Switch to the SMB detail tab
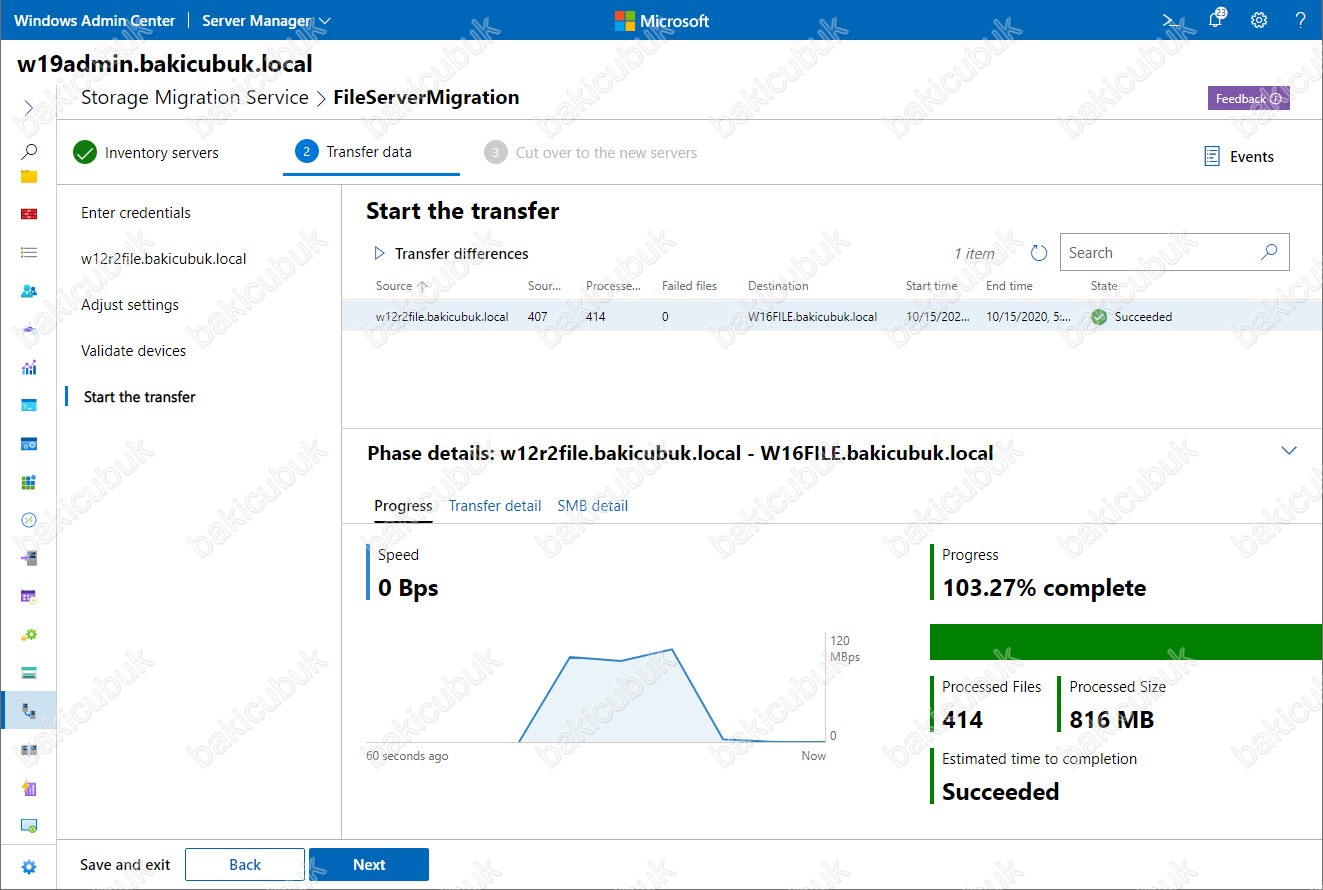 point(593,506)
